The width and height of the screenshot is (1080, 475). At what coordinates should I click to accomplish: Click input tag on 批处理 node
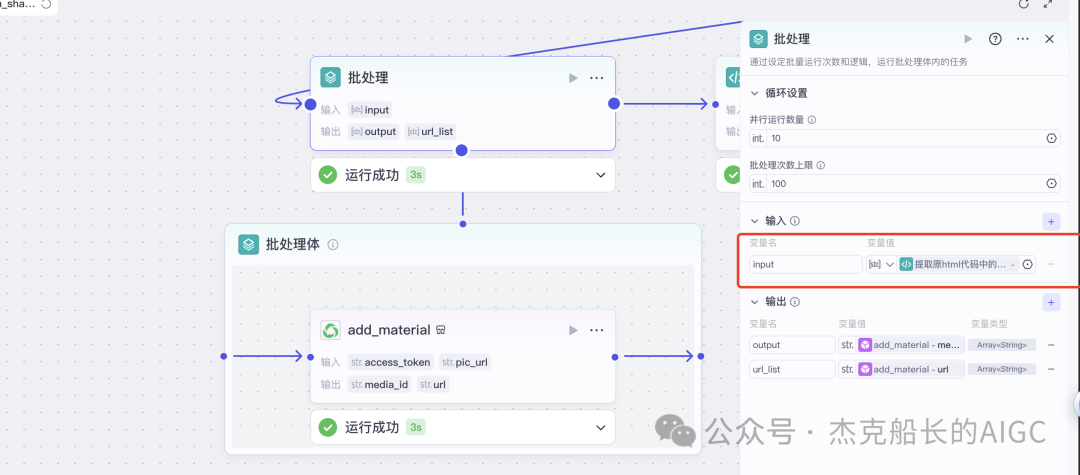coord(370,109)
